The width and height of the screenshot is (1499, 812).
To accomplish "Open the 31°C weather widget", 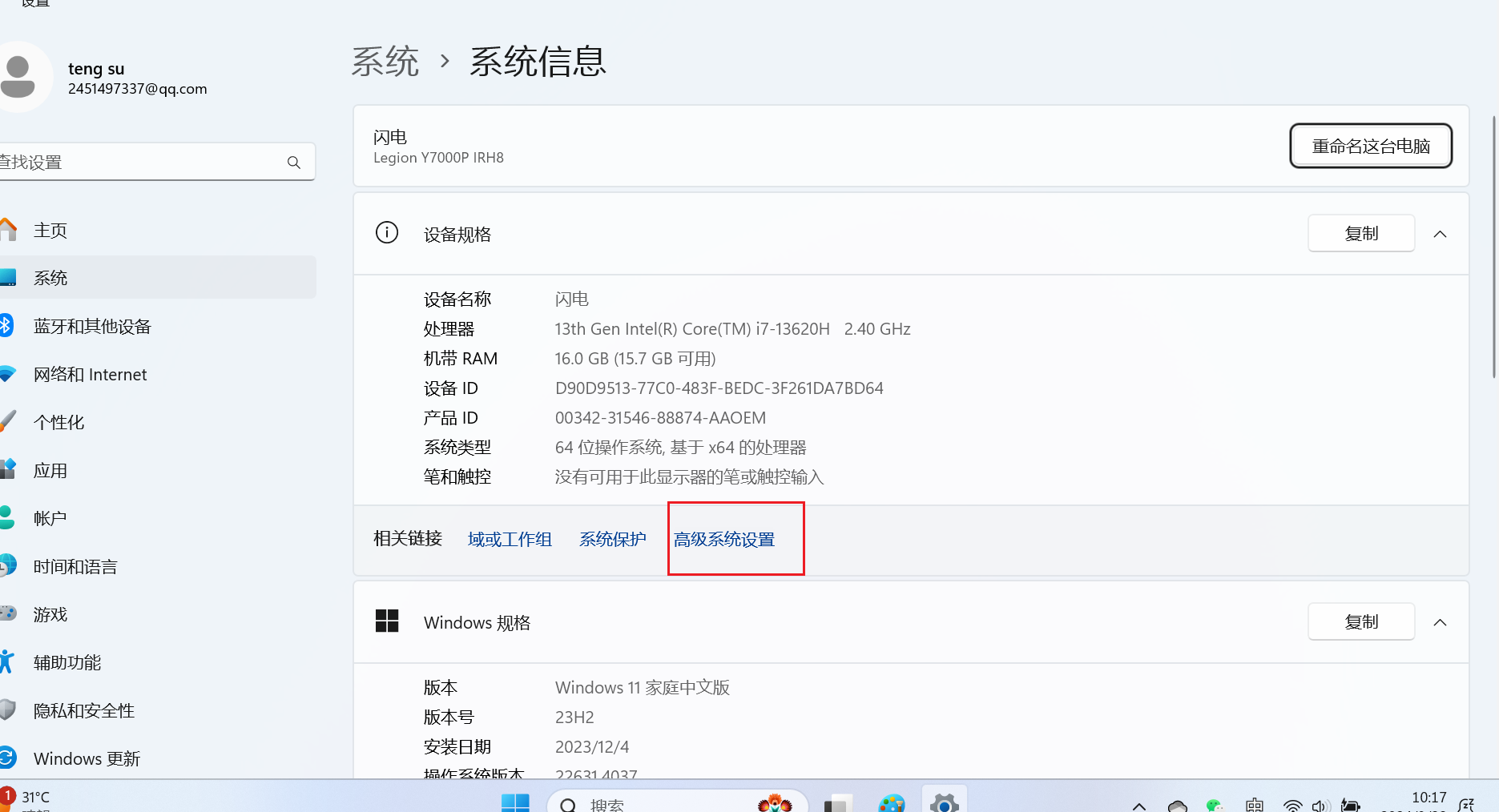I will tap(26, 801).
